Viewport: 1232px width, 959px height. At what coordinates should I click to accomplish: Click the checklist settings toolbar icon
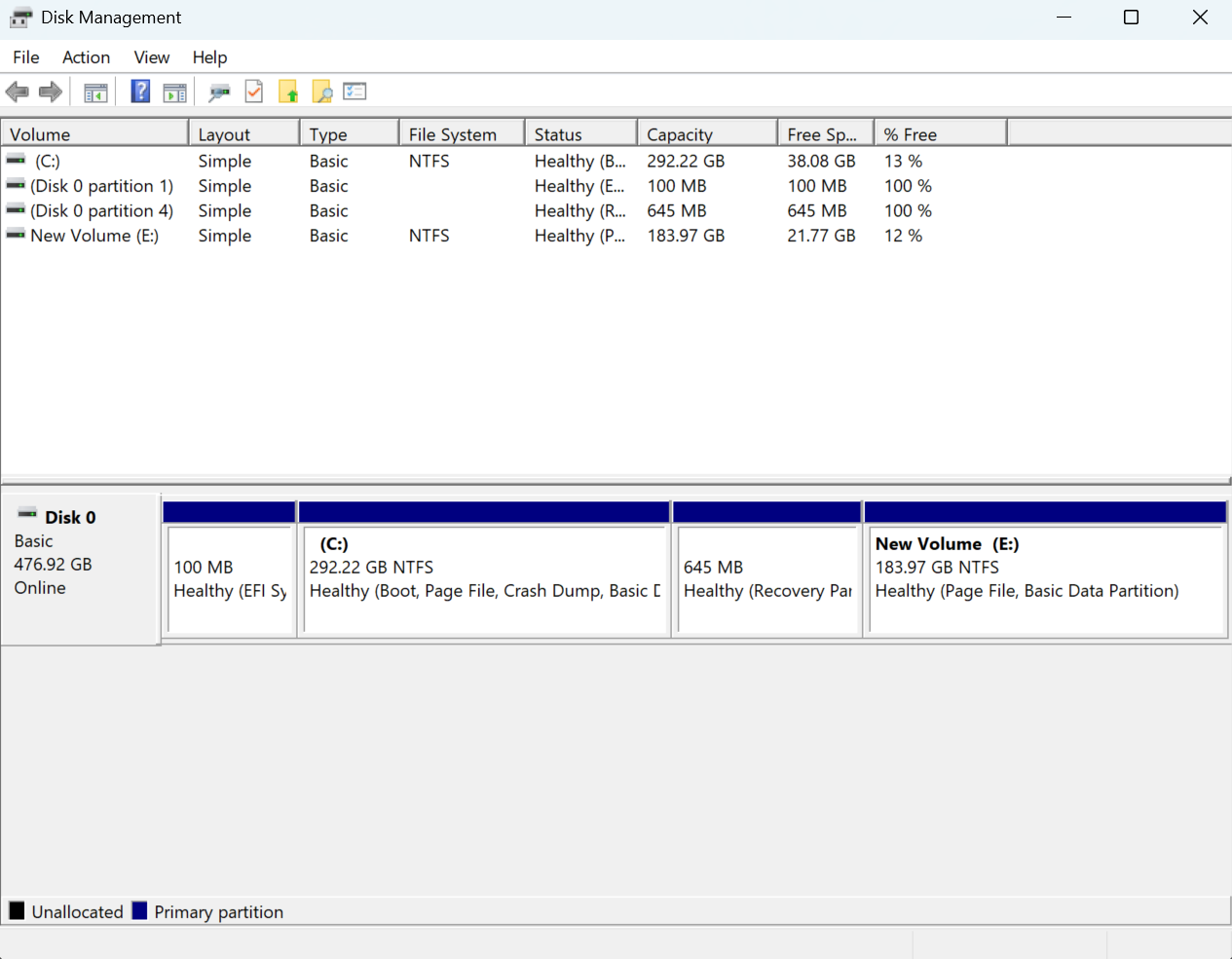click(x=355, y=92)
